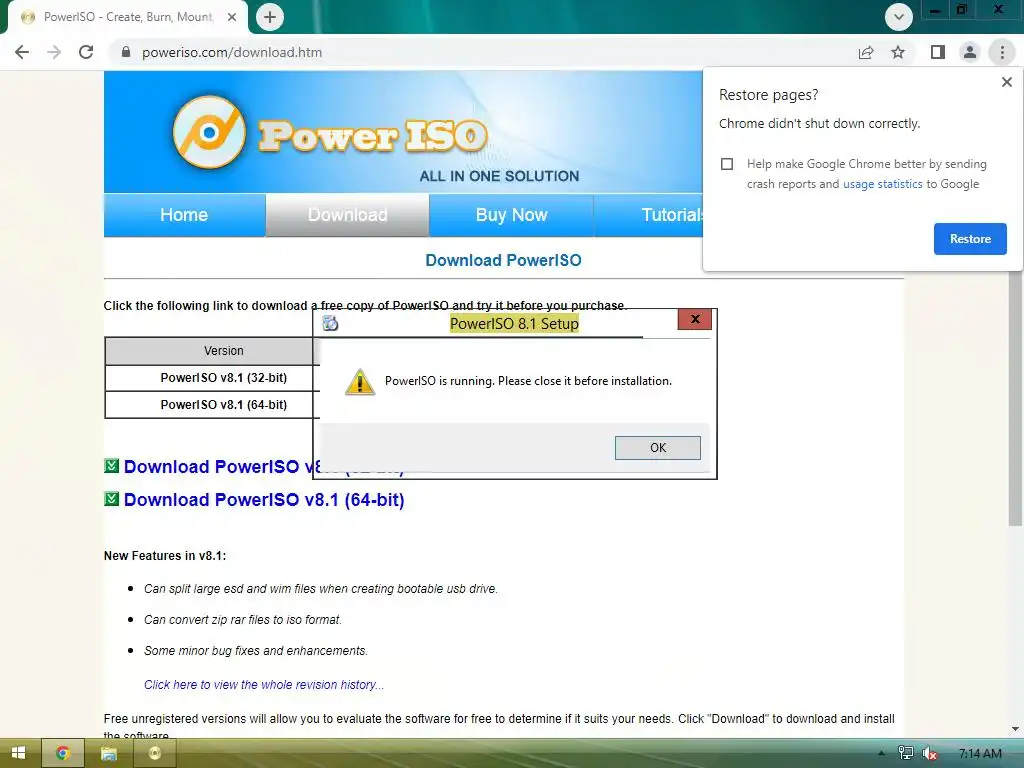Click the Version table header
The height and width of the screenshot is (768, 1024).
212,351
